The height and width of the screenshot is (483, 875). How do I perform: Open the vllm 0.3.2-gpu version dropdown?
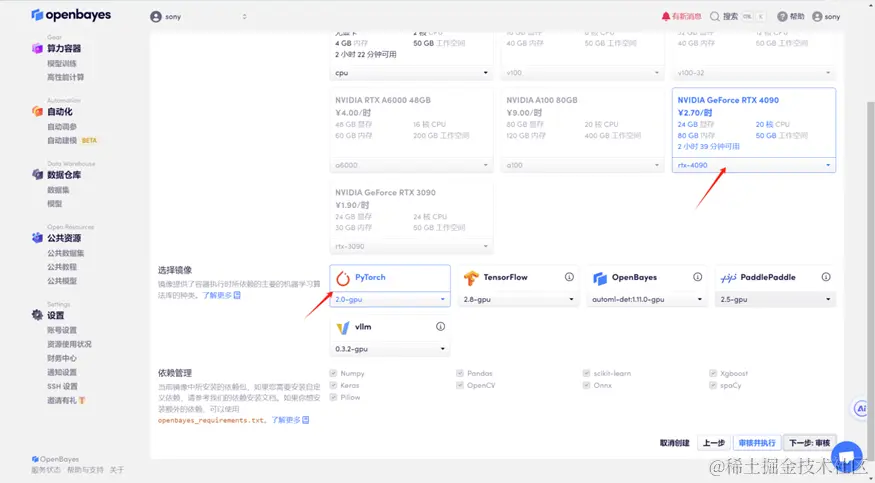pyautogui.click(x=390, y=349)
